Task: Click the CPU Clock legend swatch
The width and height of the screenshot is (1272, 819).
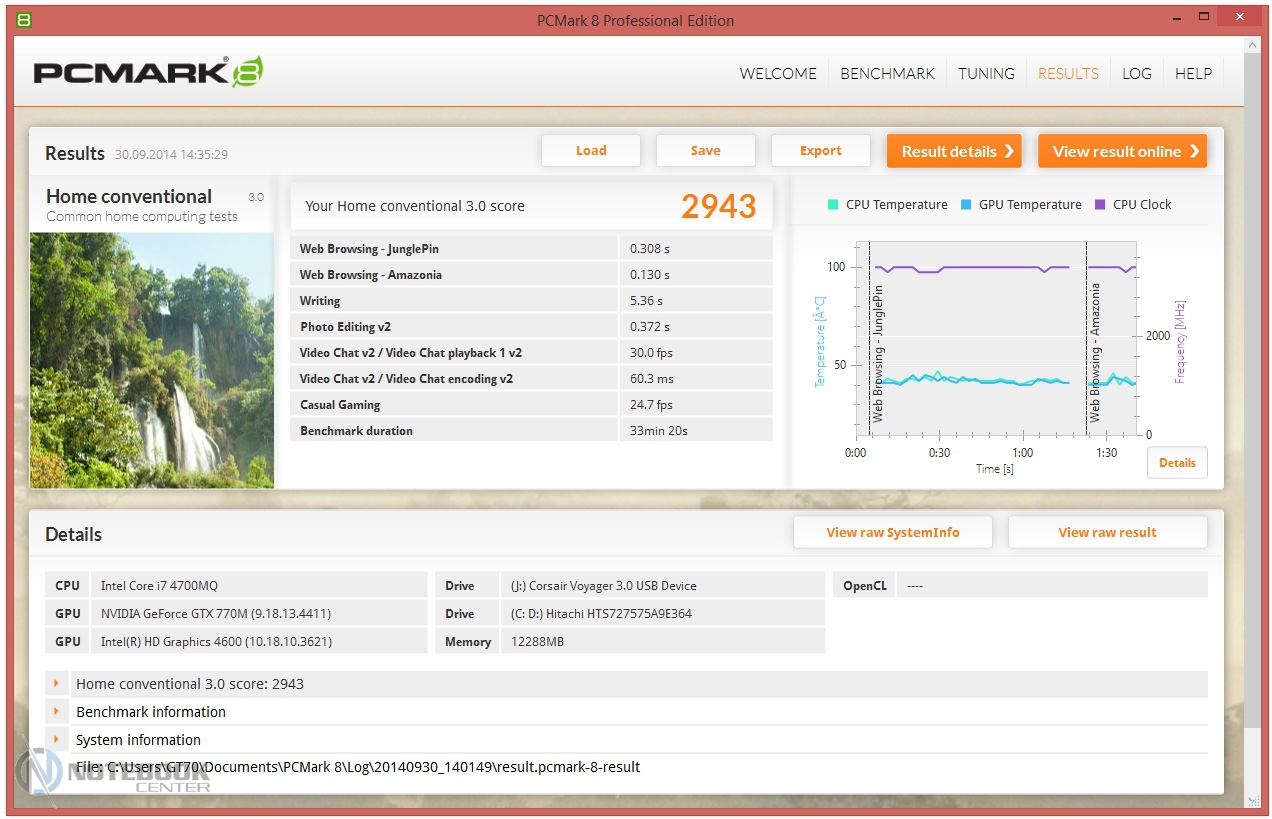Action: 1100,204
